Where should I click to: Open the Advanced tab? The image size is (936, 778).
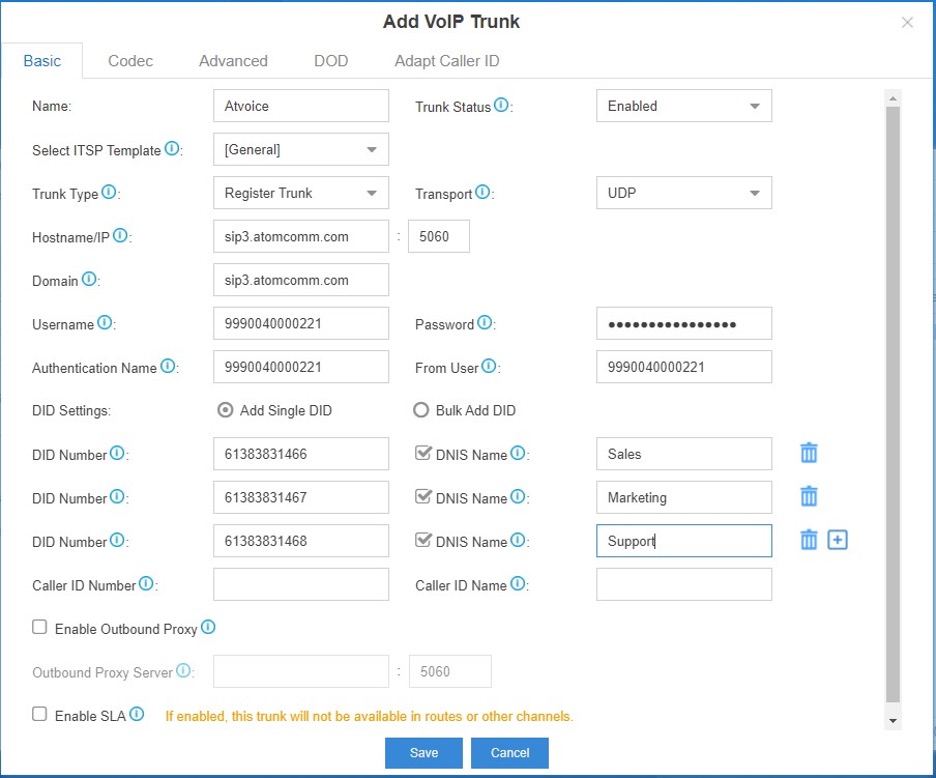click(x=233, y=61)
